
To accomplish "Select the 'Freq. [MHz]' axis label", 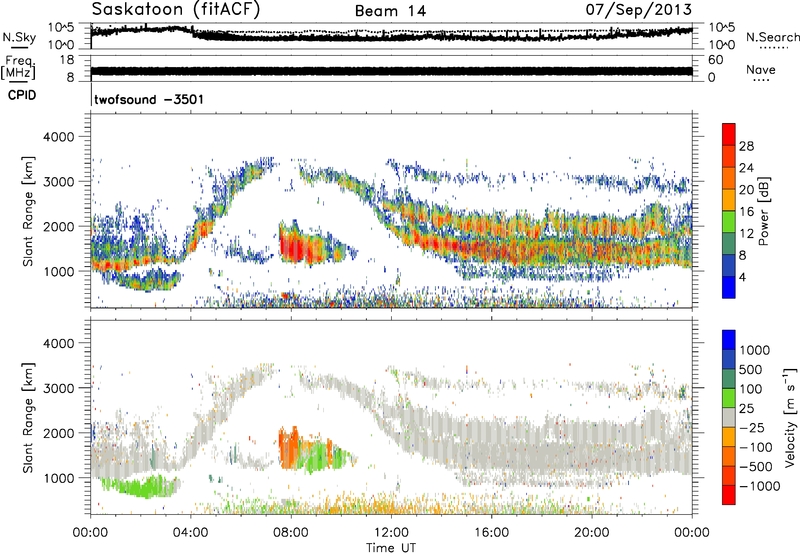I will tap(19, 67).
